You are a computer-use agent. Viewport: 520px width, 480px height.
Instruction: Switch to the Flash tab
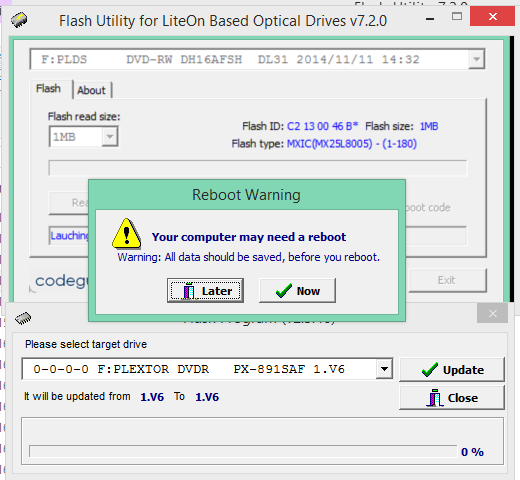49,89
